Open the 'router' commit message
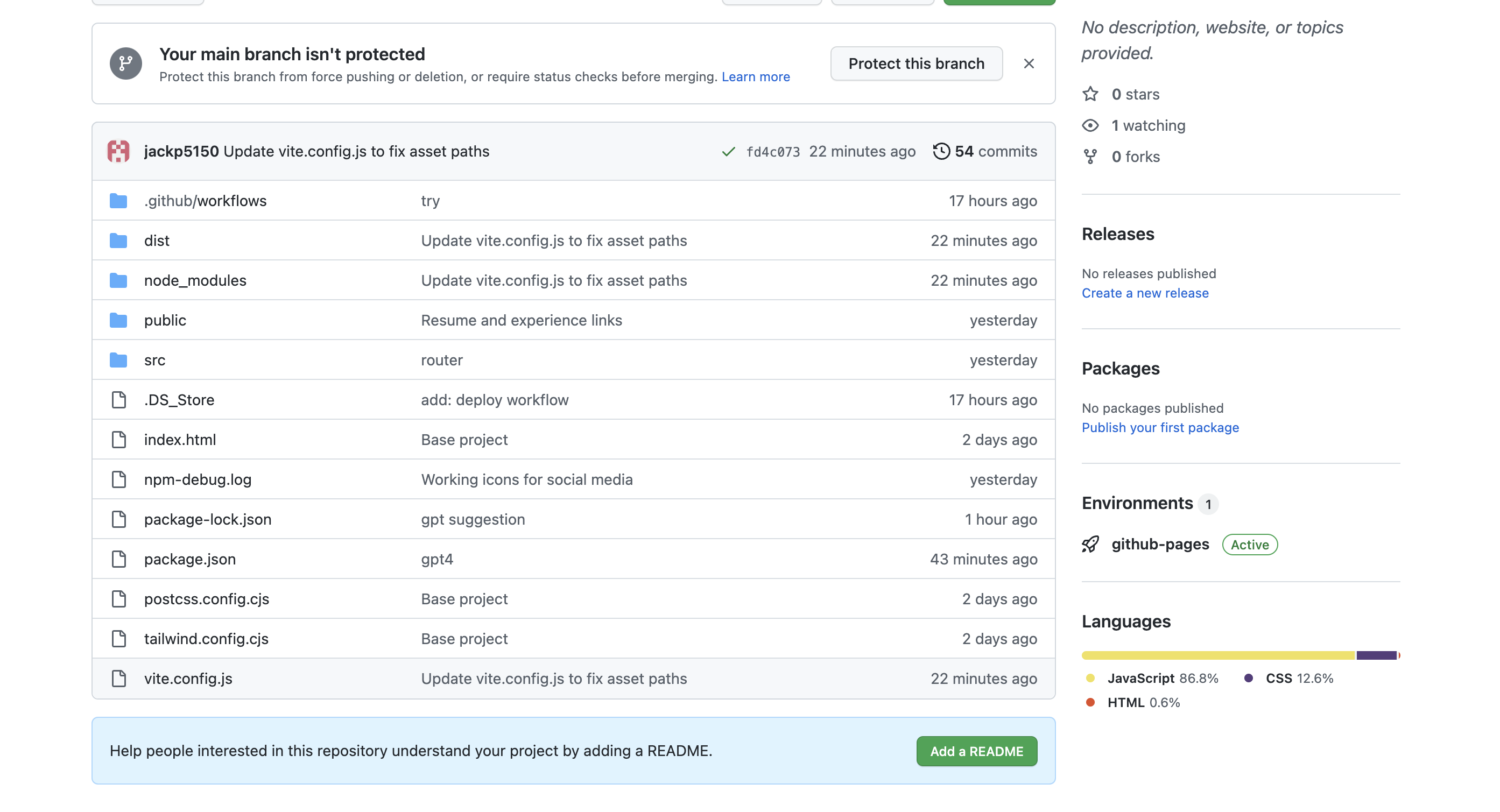The height and width of the screenshot is (812, 1500). click(x=441, y=361)
